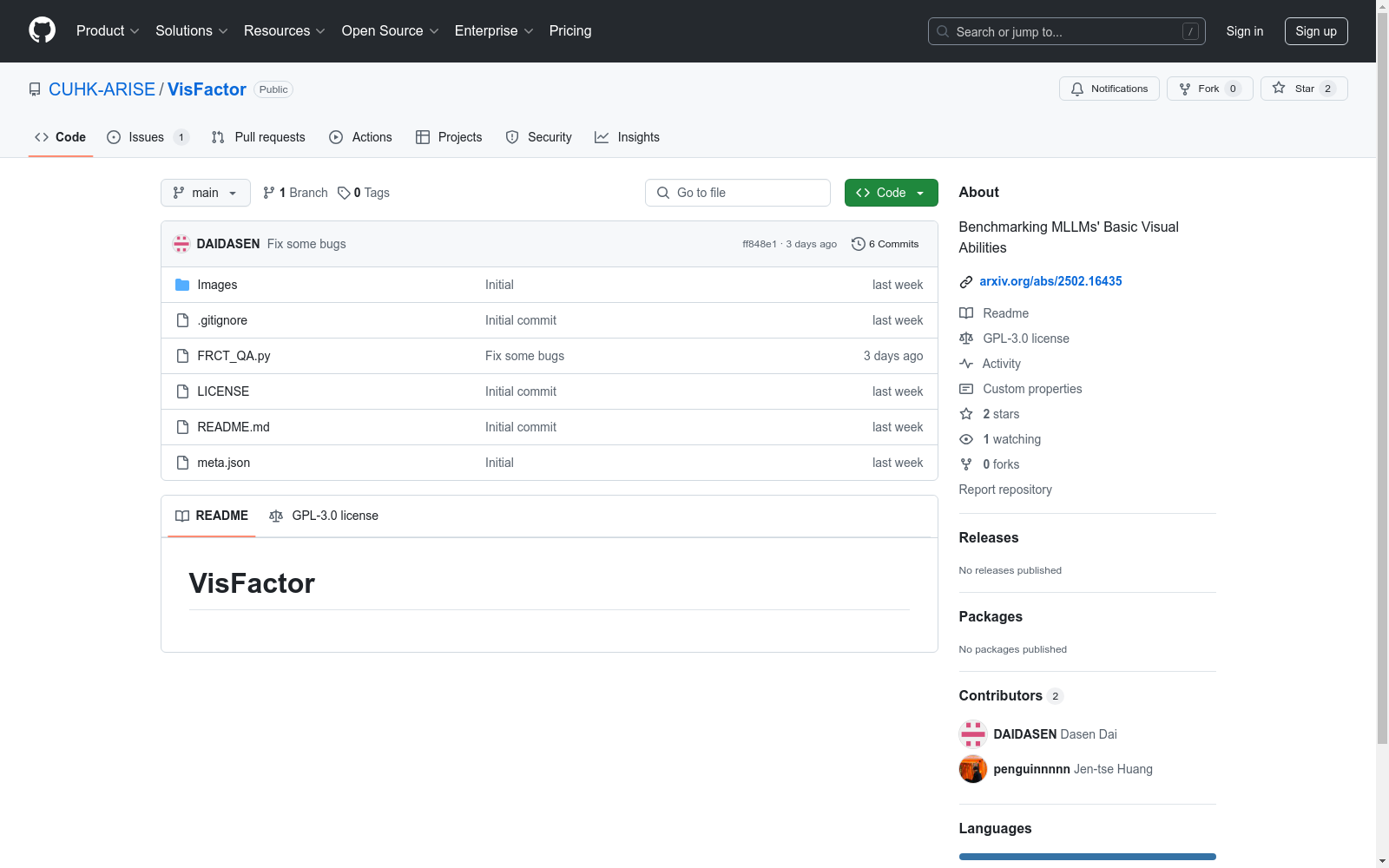Open the CUHK-ARISE organization link
Image resolution: width=1389 pixels, height=868 pixels.
tap(102, 89)
